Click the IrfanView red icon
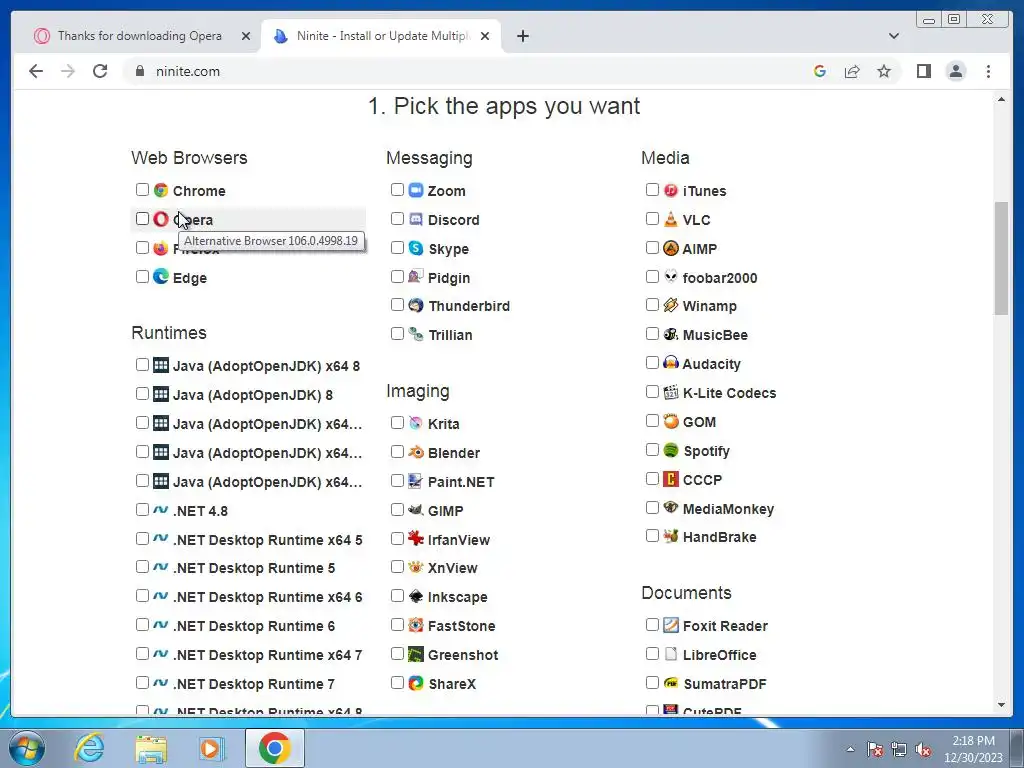Image resolution: width=1024 pixels, height=768 pixels. [416, 539]
